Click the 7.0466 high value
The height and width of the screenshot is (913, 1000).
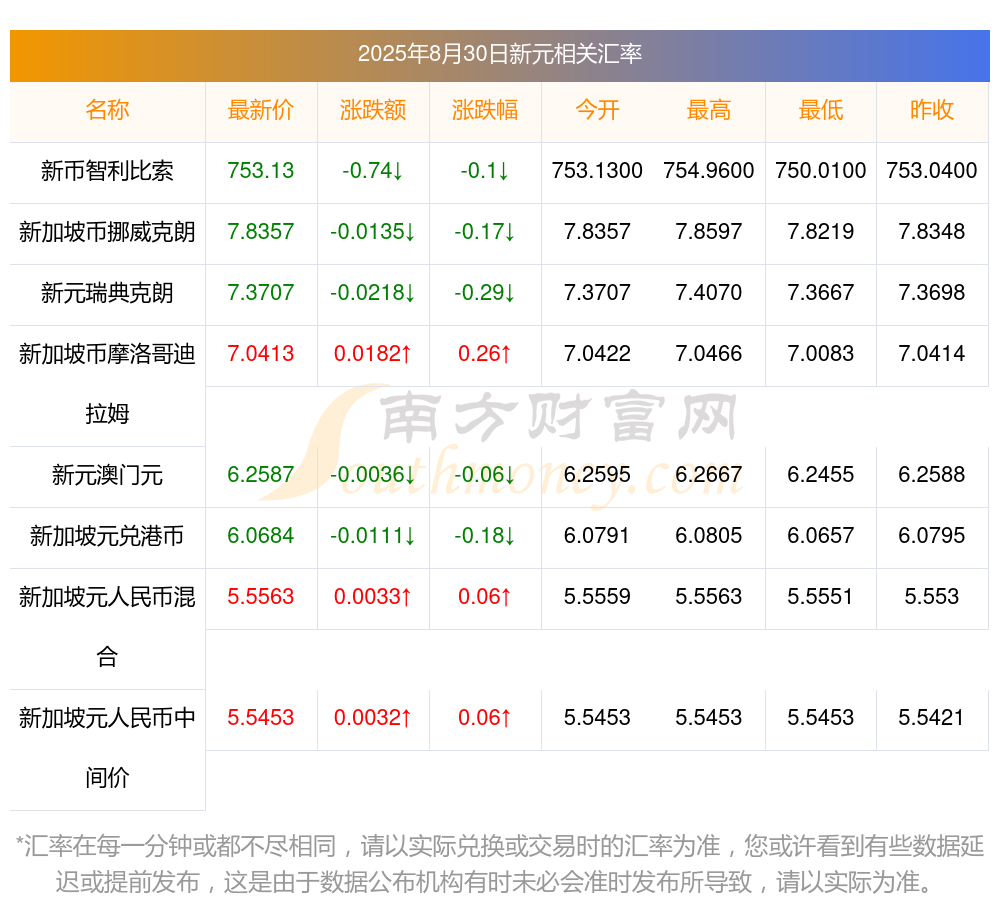(x=709, y=353)
